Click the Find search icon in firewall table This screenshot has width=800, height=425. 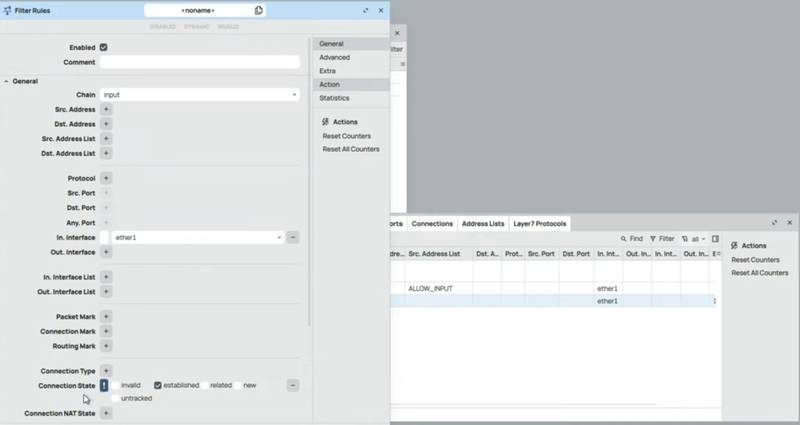pyautogui.click(x=623, y=239)
